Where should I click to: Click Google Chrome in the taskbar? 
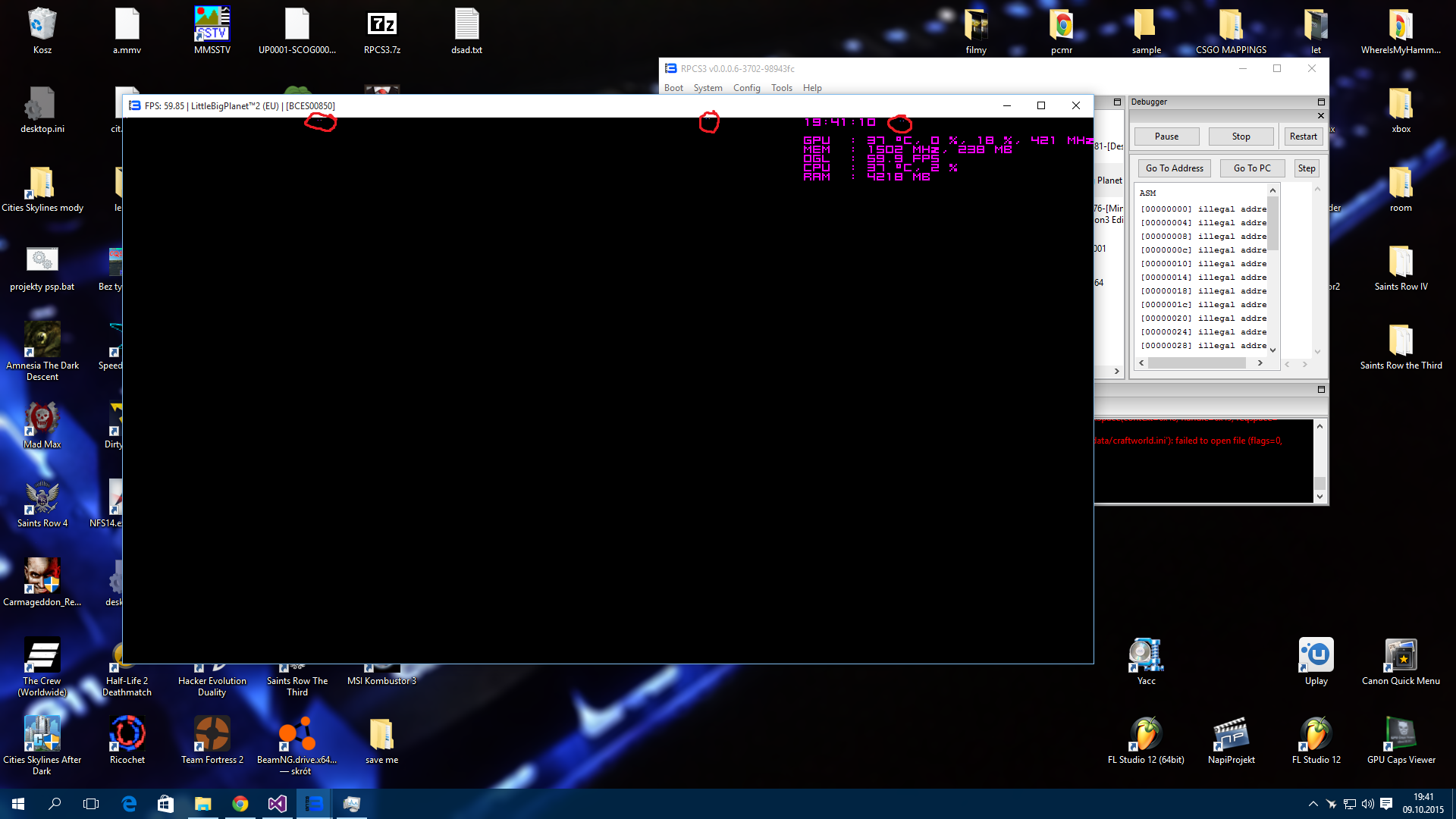pyautogui.click(x=240, y=804)
